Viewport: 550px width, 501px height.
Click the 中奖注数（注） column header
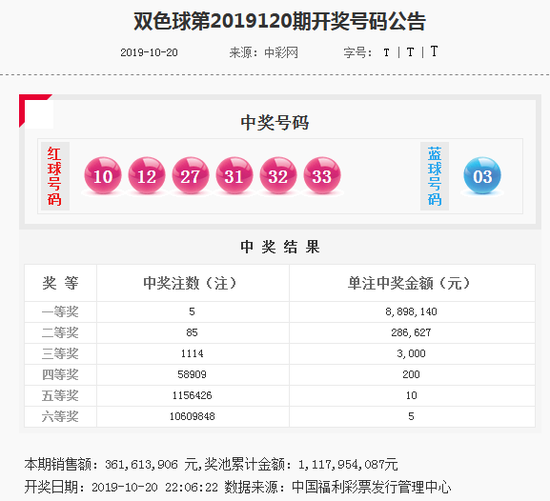coord(192,283)
